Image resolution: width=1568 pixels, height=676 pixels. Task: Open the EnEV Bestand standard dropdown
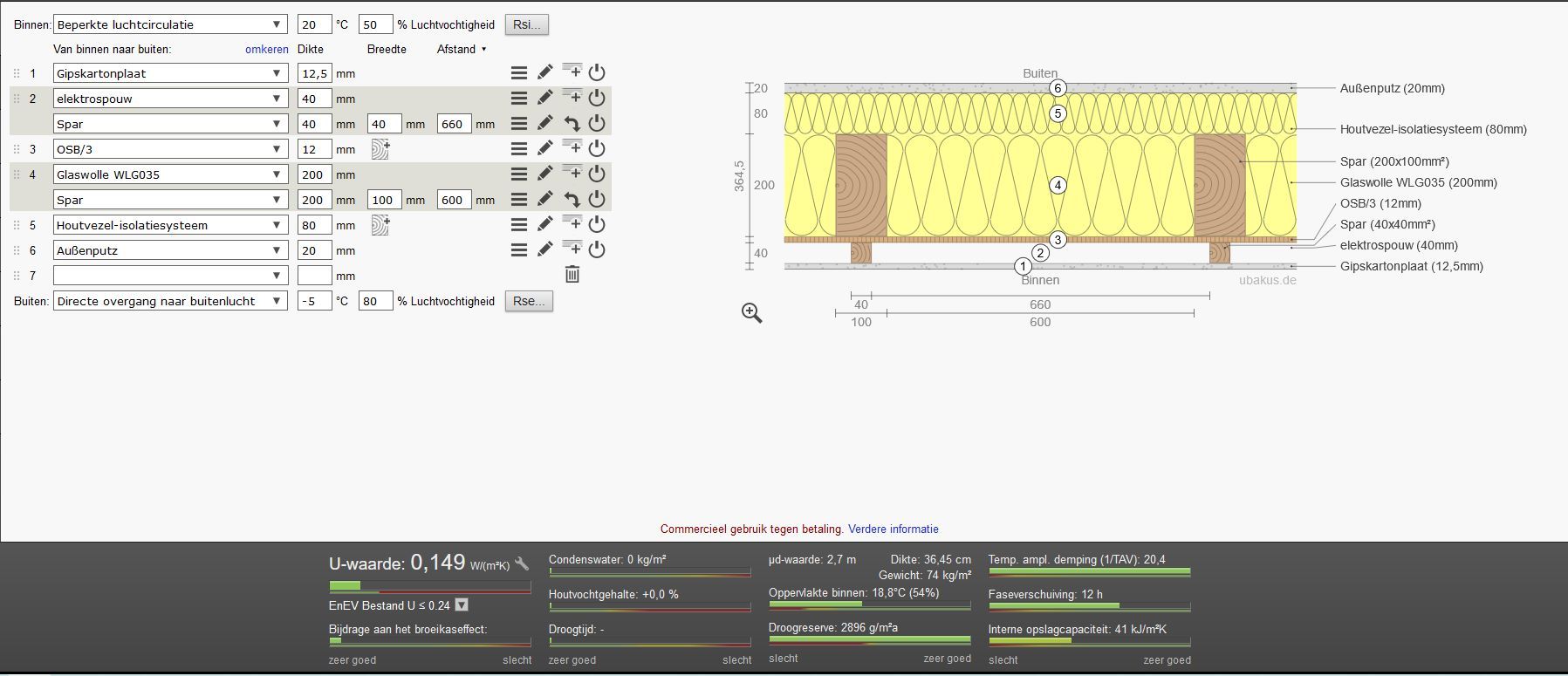coord(462,605)
